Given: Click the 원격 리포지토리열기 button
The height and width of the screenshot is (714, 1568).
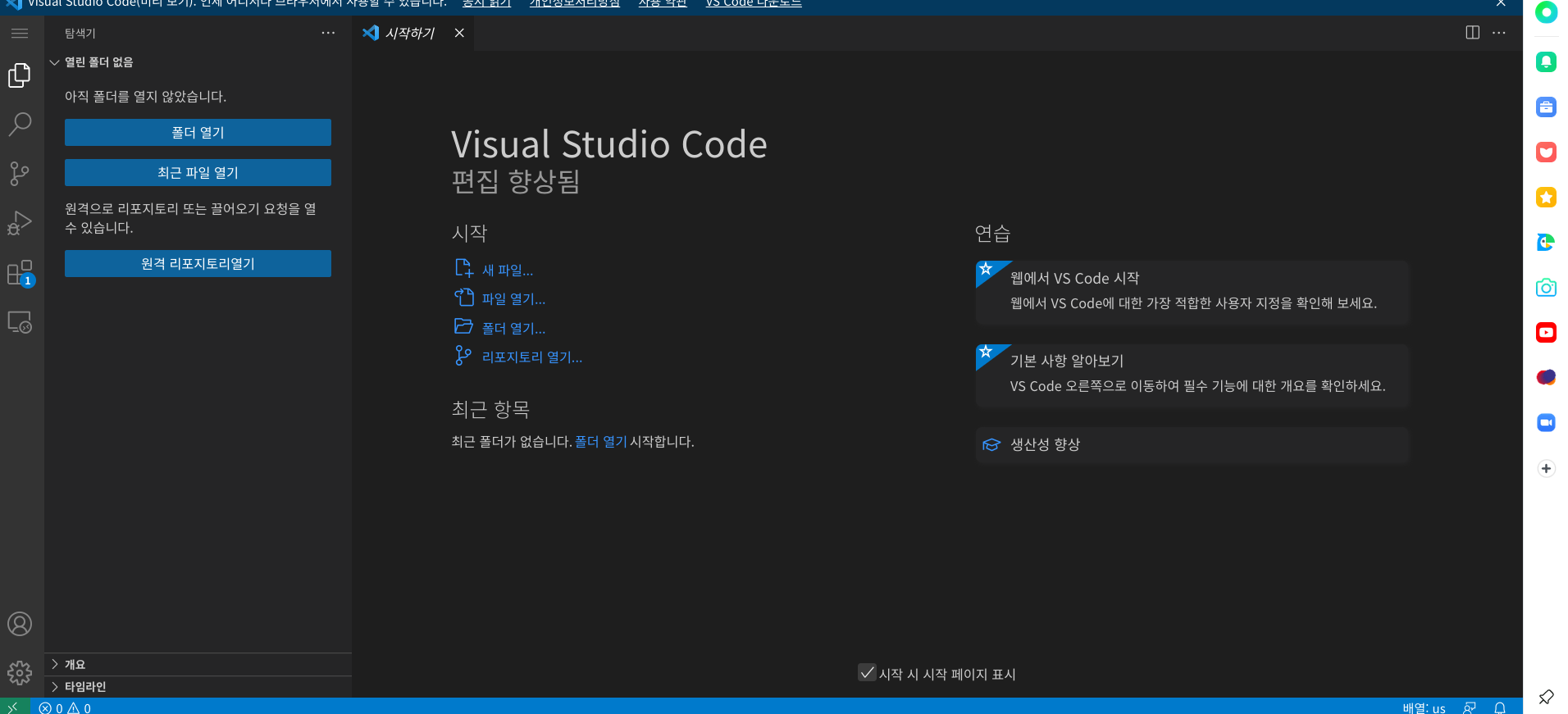Looking at the screenshot, I should click(198, 264).
